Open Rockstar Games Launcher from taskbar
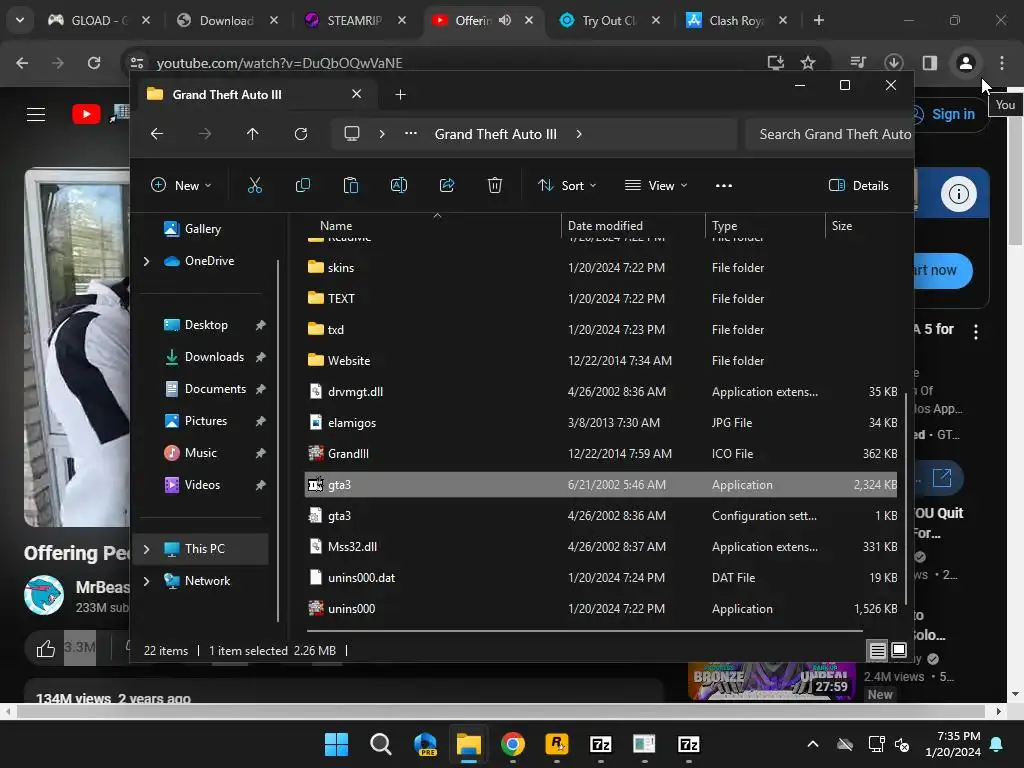The height and width of the screenshot is (768, 1024). [x=556, y=744]
